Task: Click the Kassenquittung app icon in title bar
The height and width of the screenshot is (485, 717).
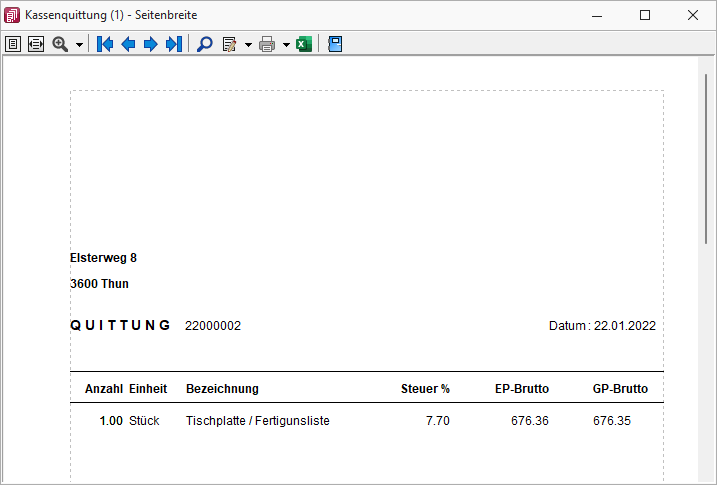Action: [x=12, y=15]
